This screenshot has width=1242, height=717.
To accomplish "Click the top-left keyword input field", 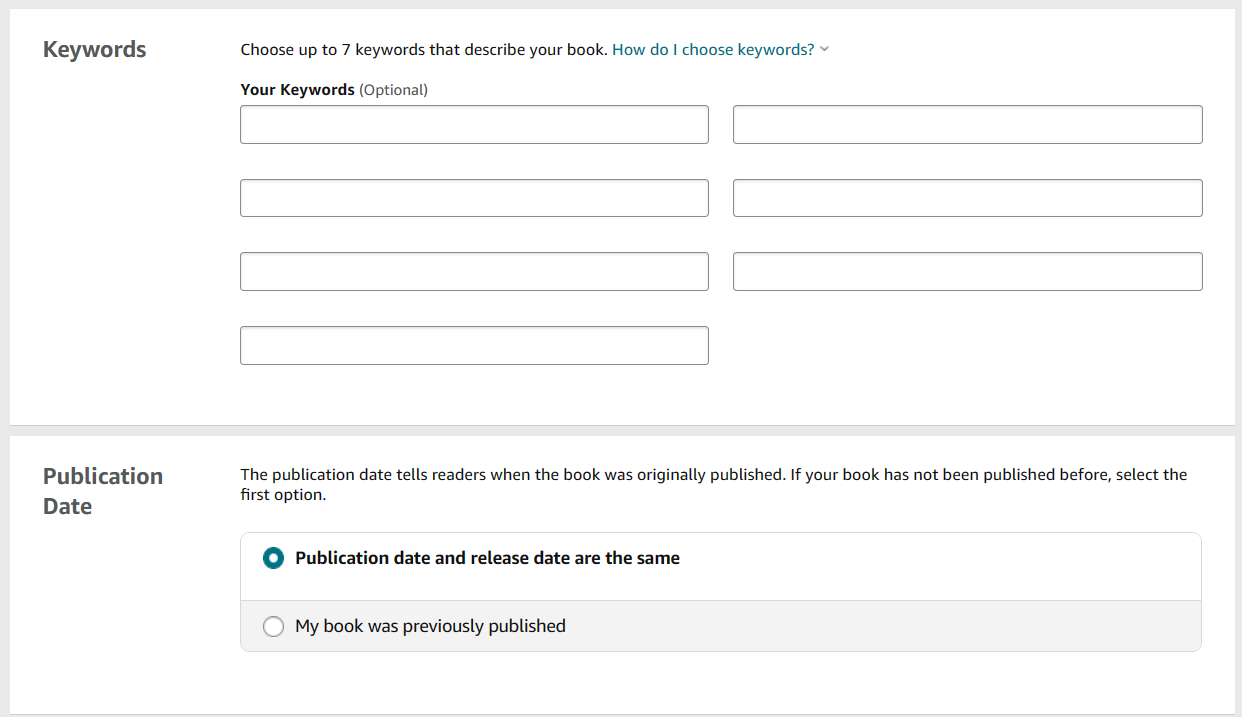I will [x=474, y=125].
